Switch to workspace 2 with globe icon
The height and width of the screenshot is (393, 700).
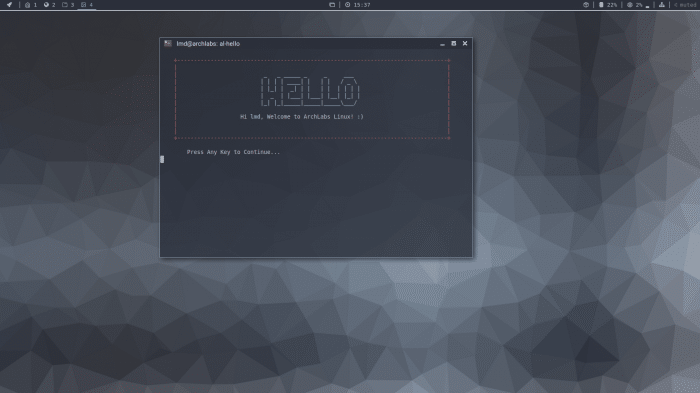[50, 4]
